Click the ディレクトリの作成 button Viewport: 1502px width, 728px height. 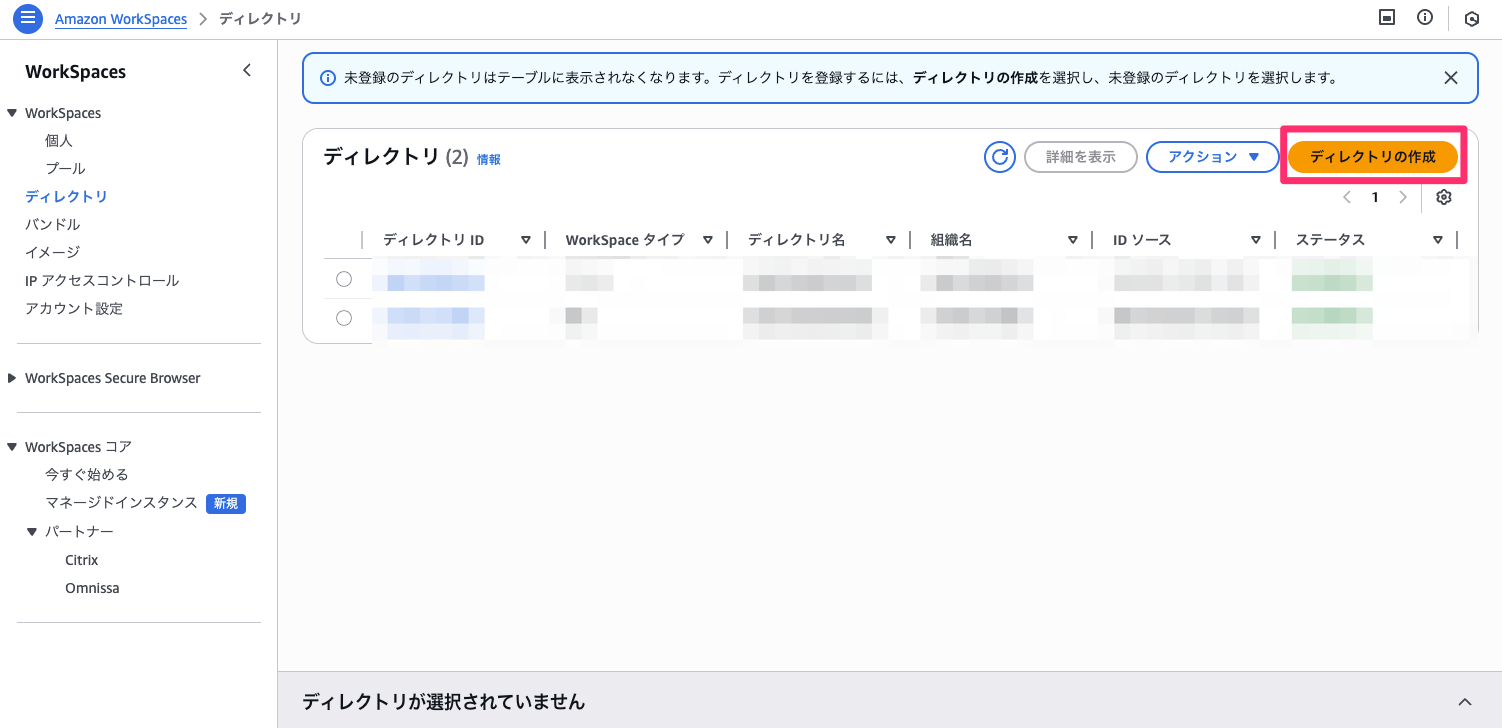click(1373, 156)
